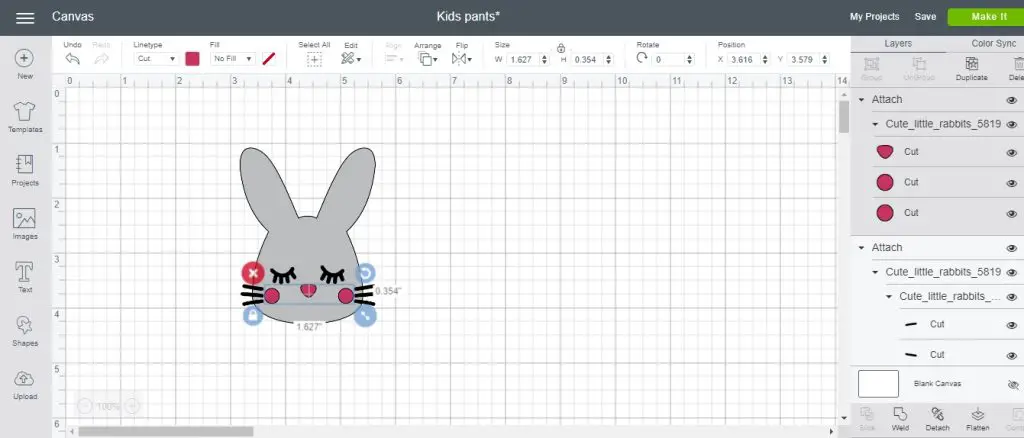Collapse nested Cute_little_rabbits_... subgroup
The image size is (1024, 438).
pos(889,296)
